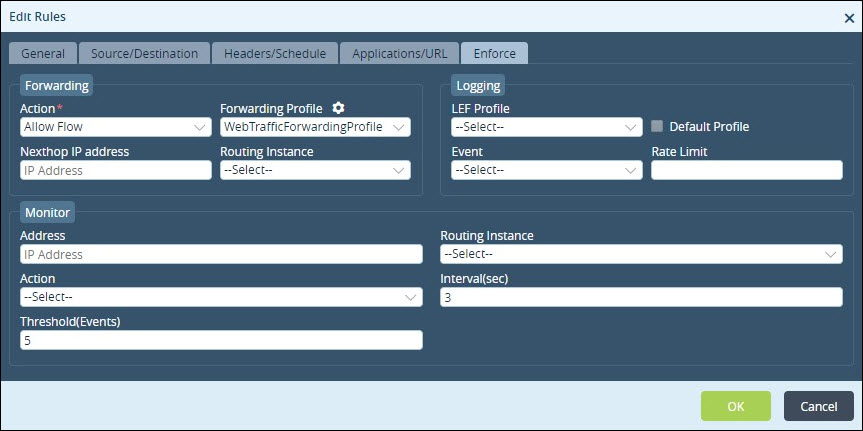
Task: Select the Applications/URL tab
Action: 399,53
